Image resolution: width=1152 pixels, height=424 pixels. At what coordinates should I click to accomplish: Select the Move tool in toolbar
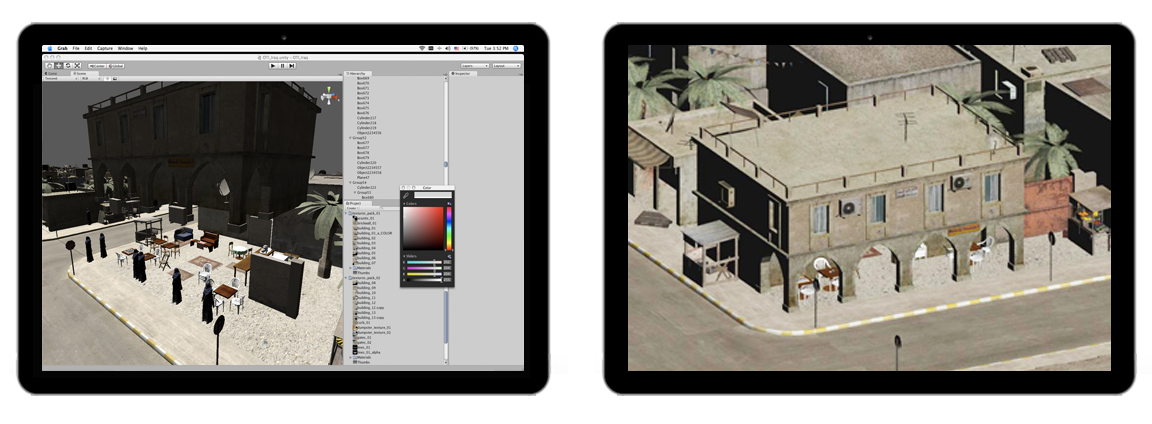pos(58,66)
